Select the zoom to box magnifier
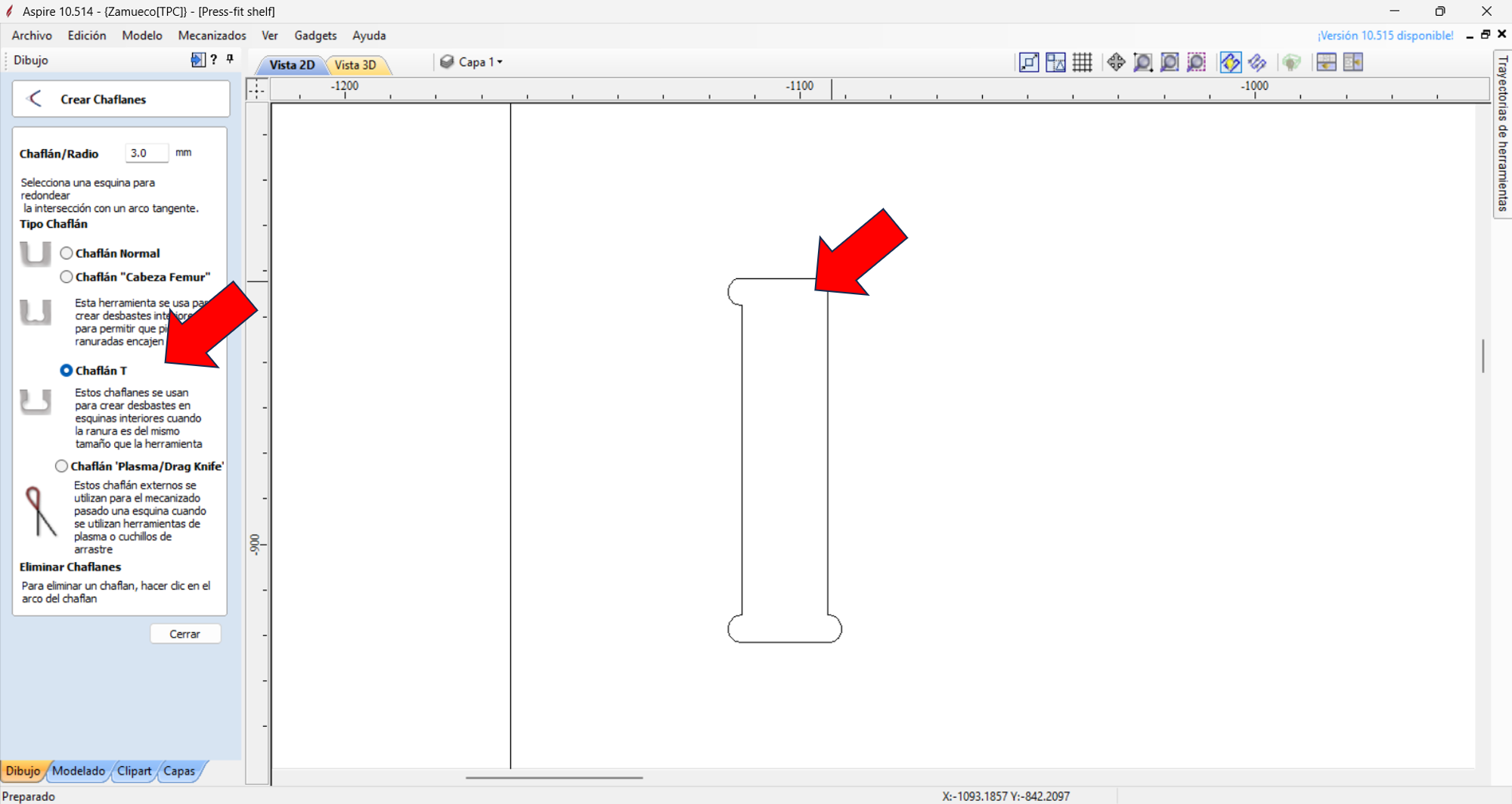 pos(1143,62)
